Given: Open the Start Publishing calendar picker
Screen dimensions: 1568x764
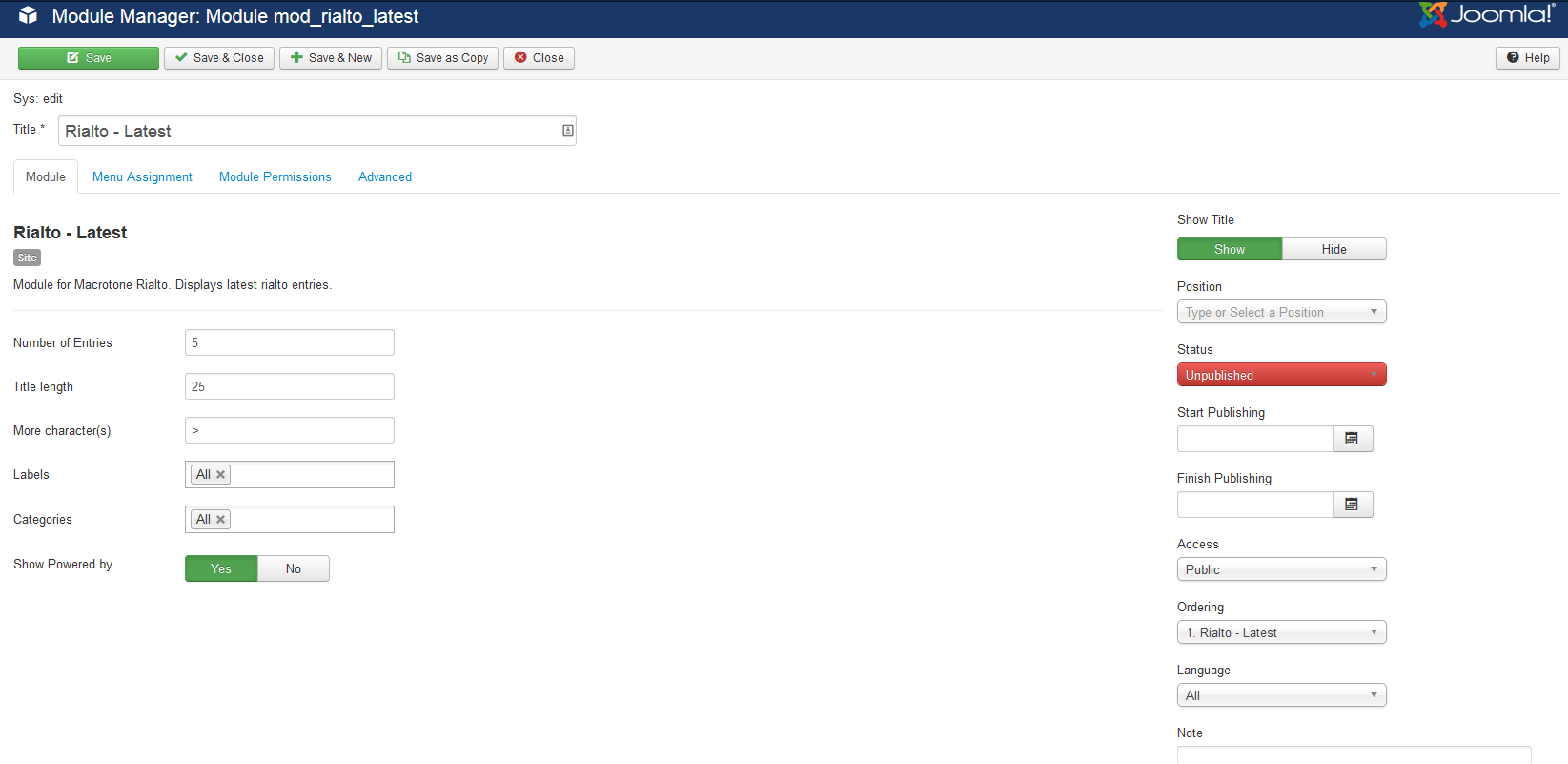Looking at the screenshot, I should [x=1352, y=439].
